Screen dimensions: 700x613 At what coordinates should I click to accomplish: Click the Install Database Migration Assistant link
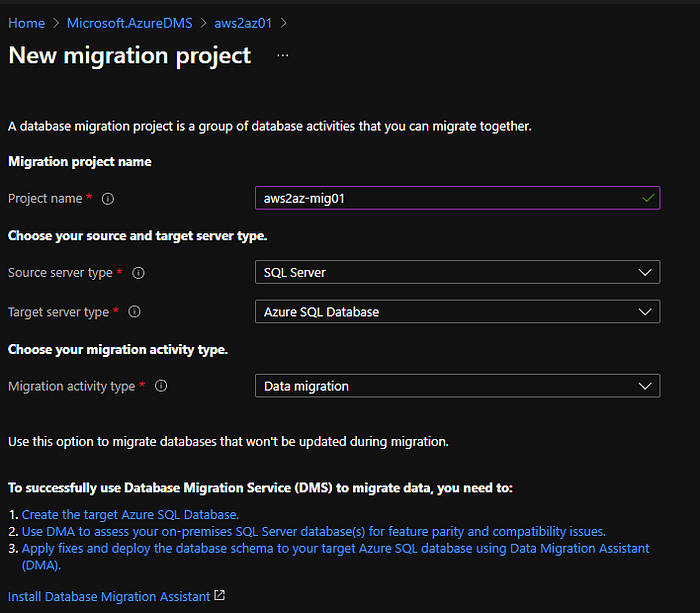[109, 597]
